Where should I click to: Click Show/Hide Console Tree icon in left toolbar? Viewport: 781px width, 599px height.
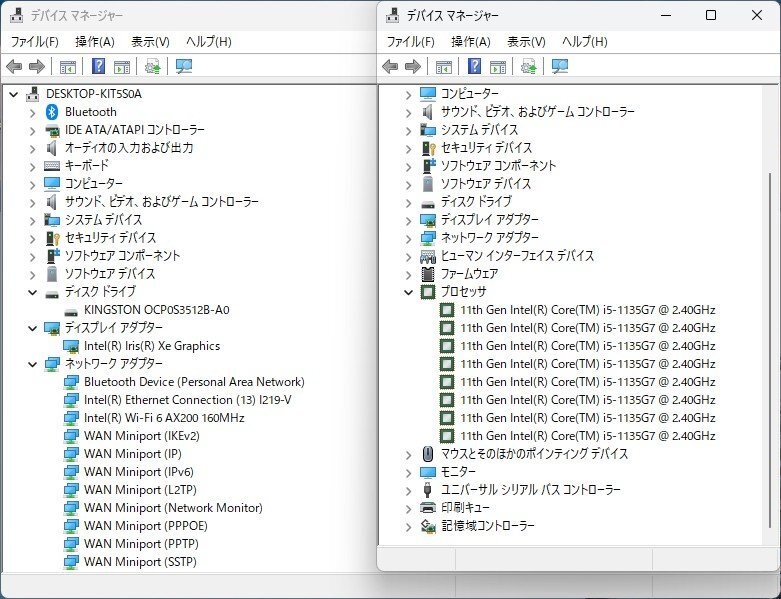pos(68,67)
